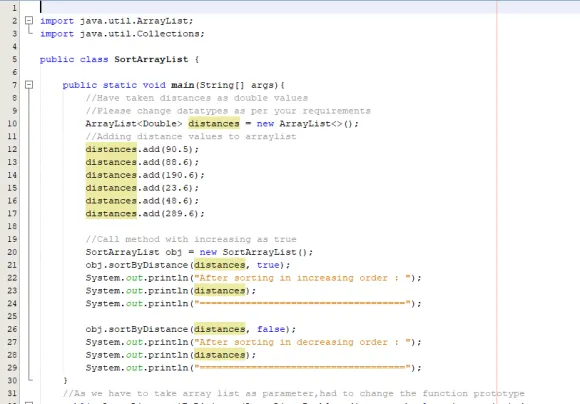Click the comment '//Call method with increasing as true'
Screen dimensions: 580x404
pyautogui.click(x=191, y=239)
